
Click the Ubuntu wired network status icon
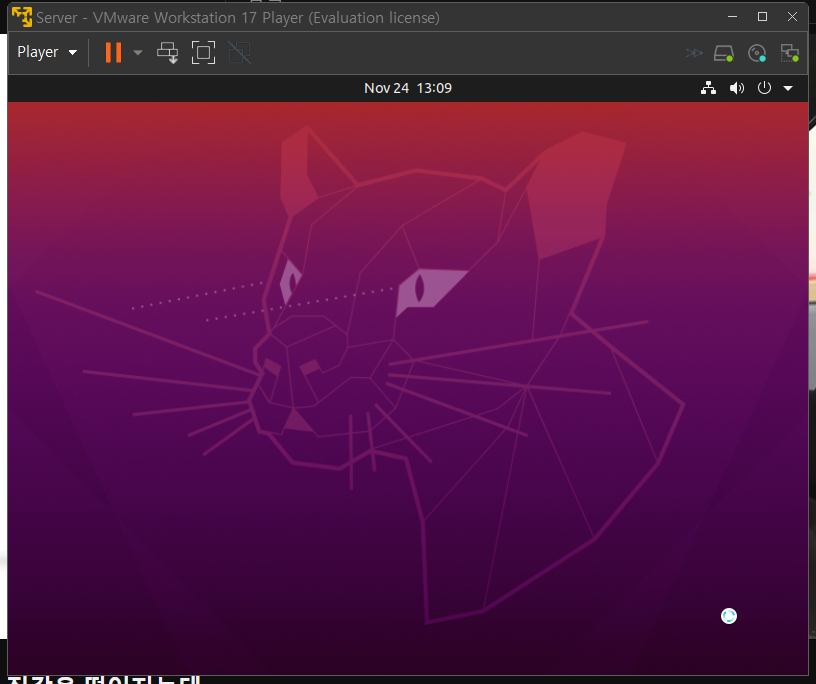[x=708, y=88]
